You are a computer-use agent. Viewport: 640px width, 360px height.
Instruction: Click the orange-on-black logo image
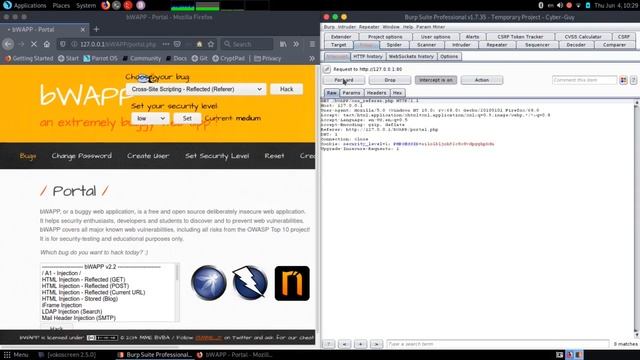[x=292, y=283]
